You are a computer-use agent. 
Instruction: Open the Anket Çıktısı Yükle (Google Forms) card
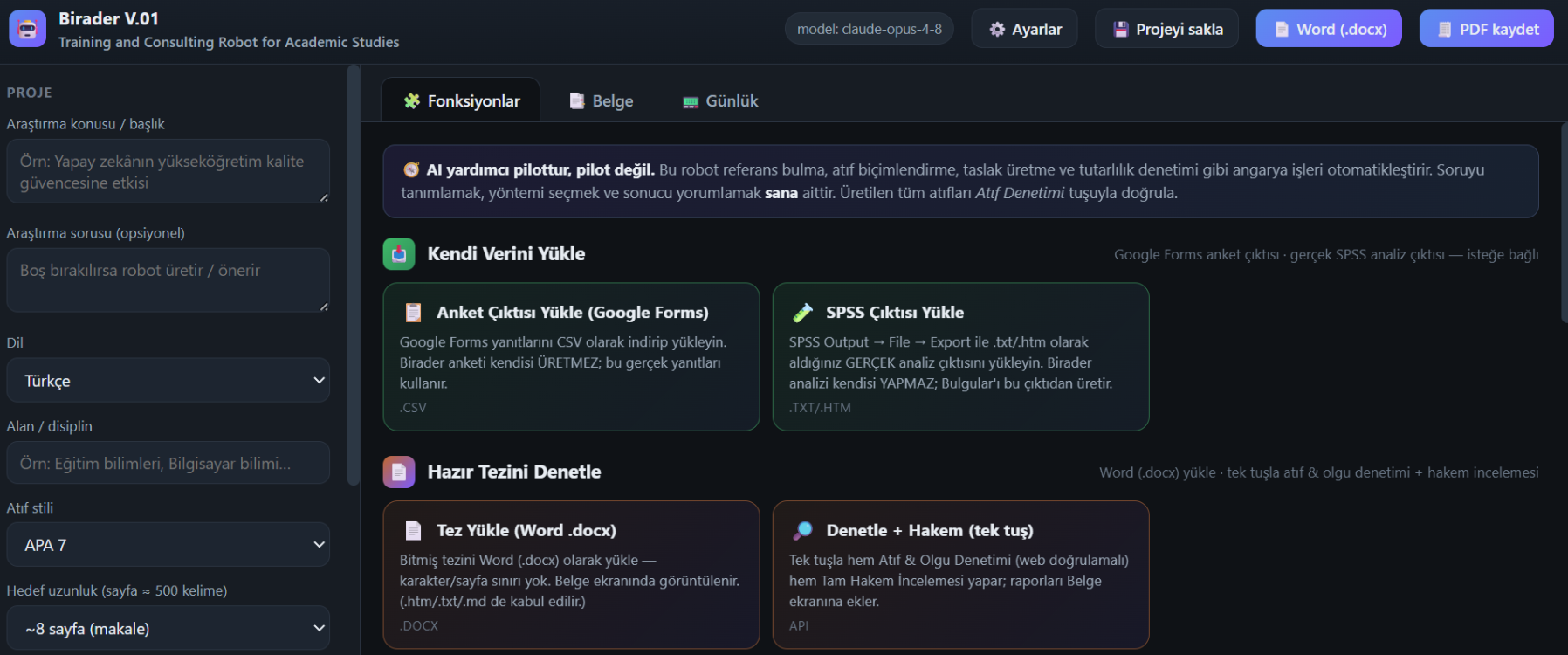click(572, 356)
